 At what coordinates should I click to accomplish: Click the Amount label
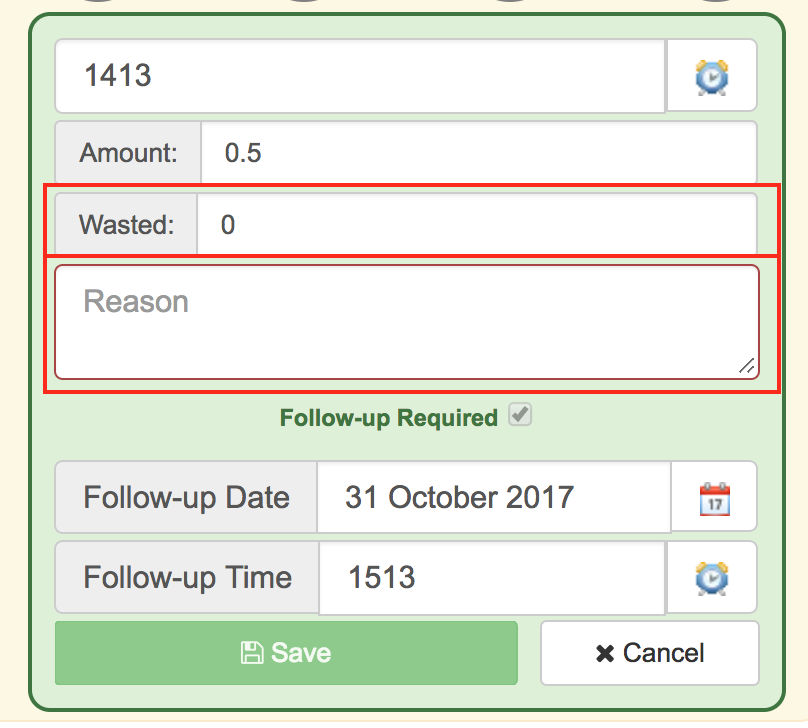128,153
